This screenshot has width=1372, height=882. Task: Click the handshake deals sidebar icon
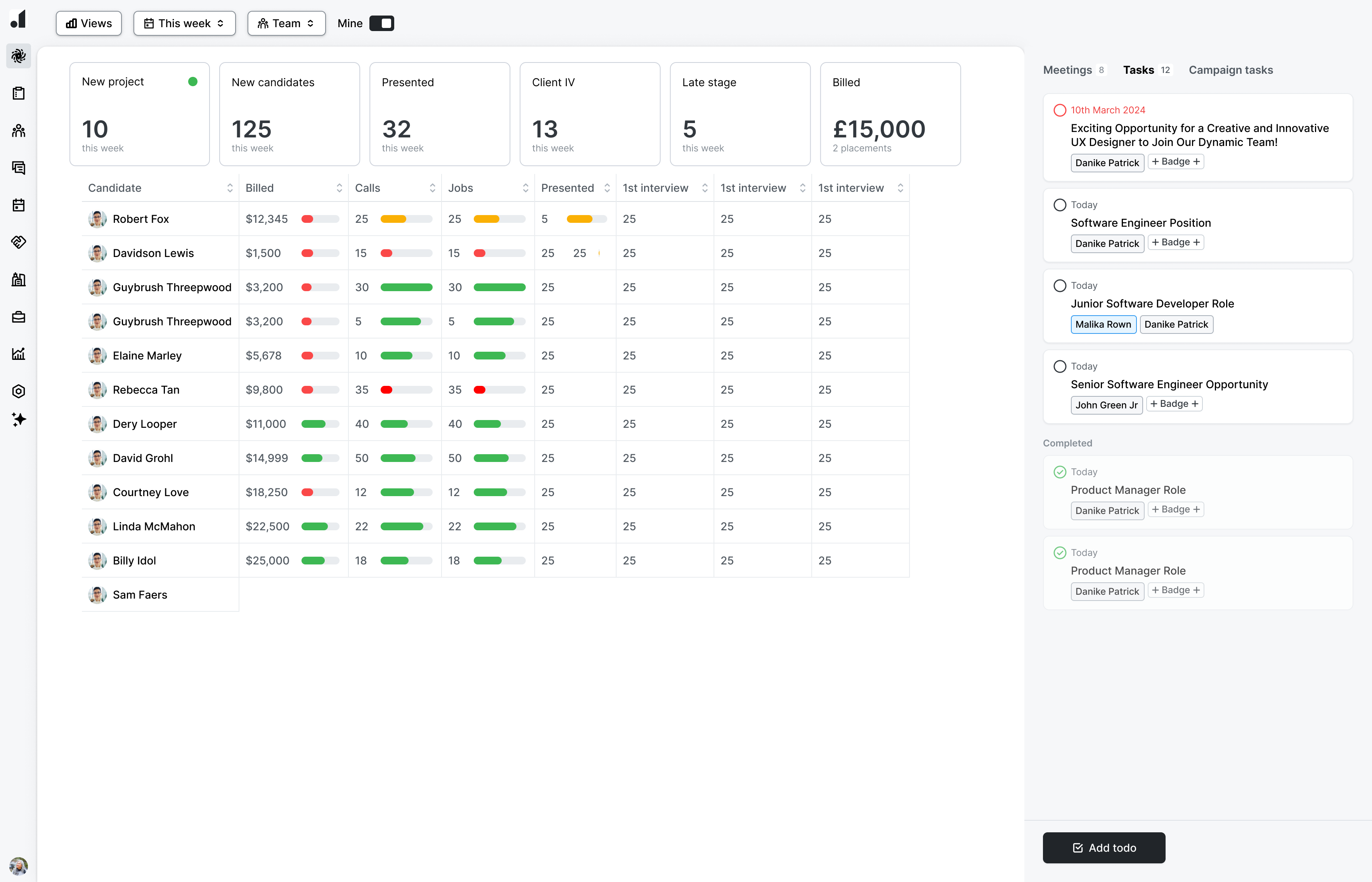pyautogui.click(x=18, y=242)
